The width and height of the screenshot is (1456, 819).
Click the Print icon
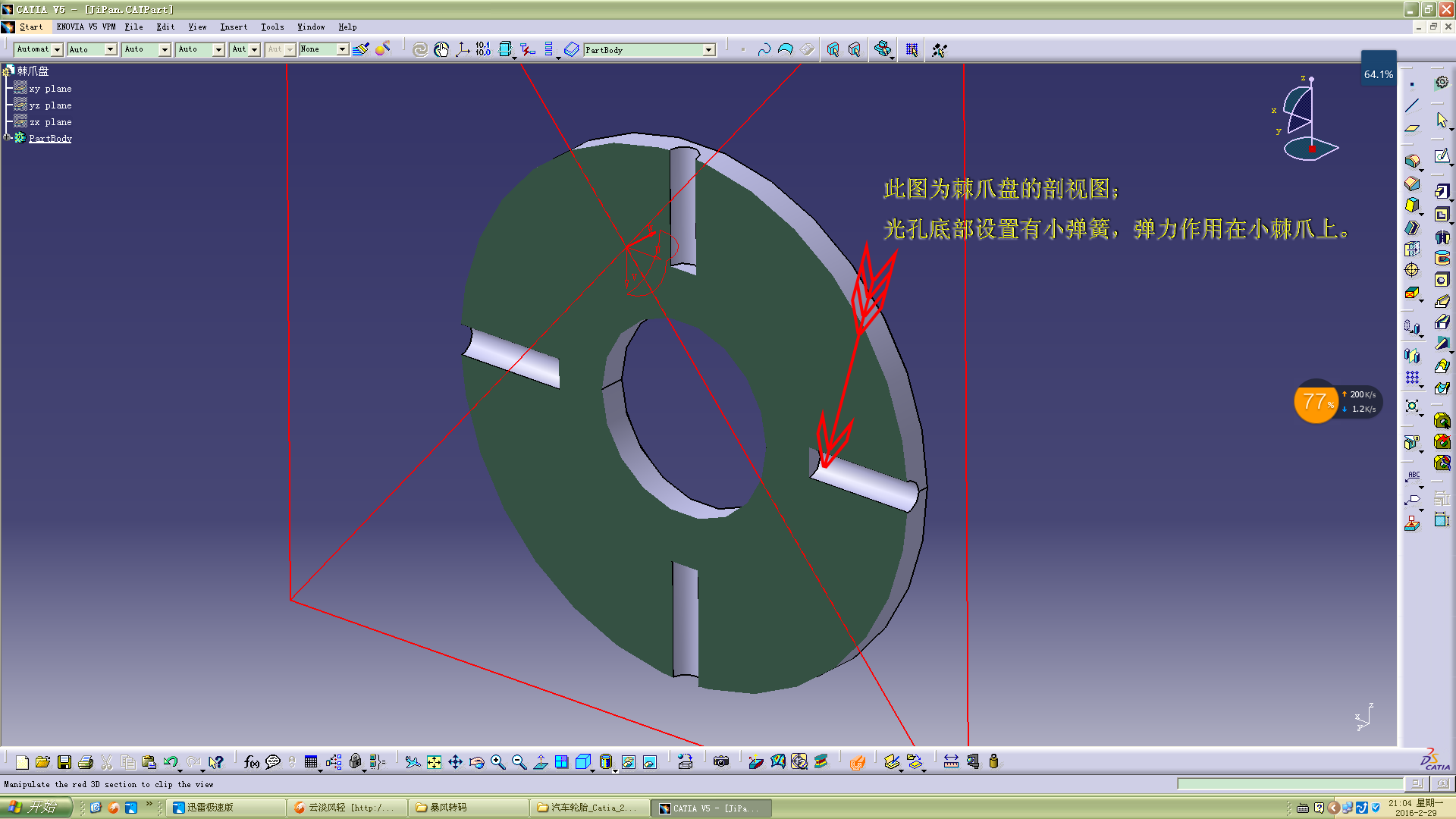[86, 762]
